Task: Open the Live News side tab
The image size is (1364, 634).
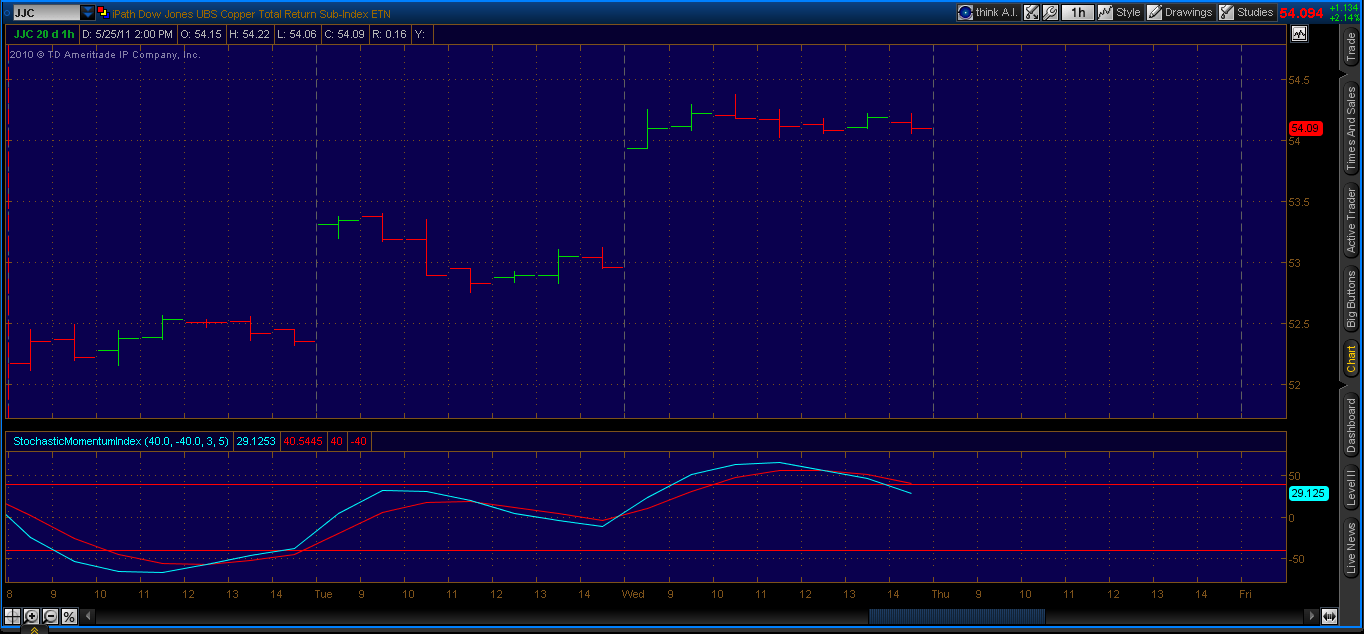Action: tap(1351, 549)
